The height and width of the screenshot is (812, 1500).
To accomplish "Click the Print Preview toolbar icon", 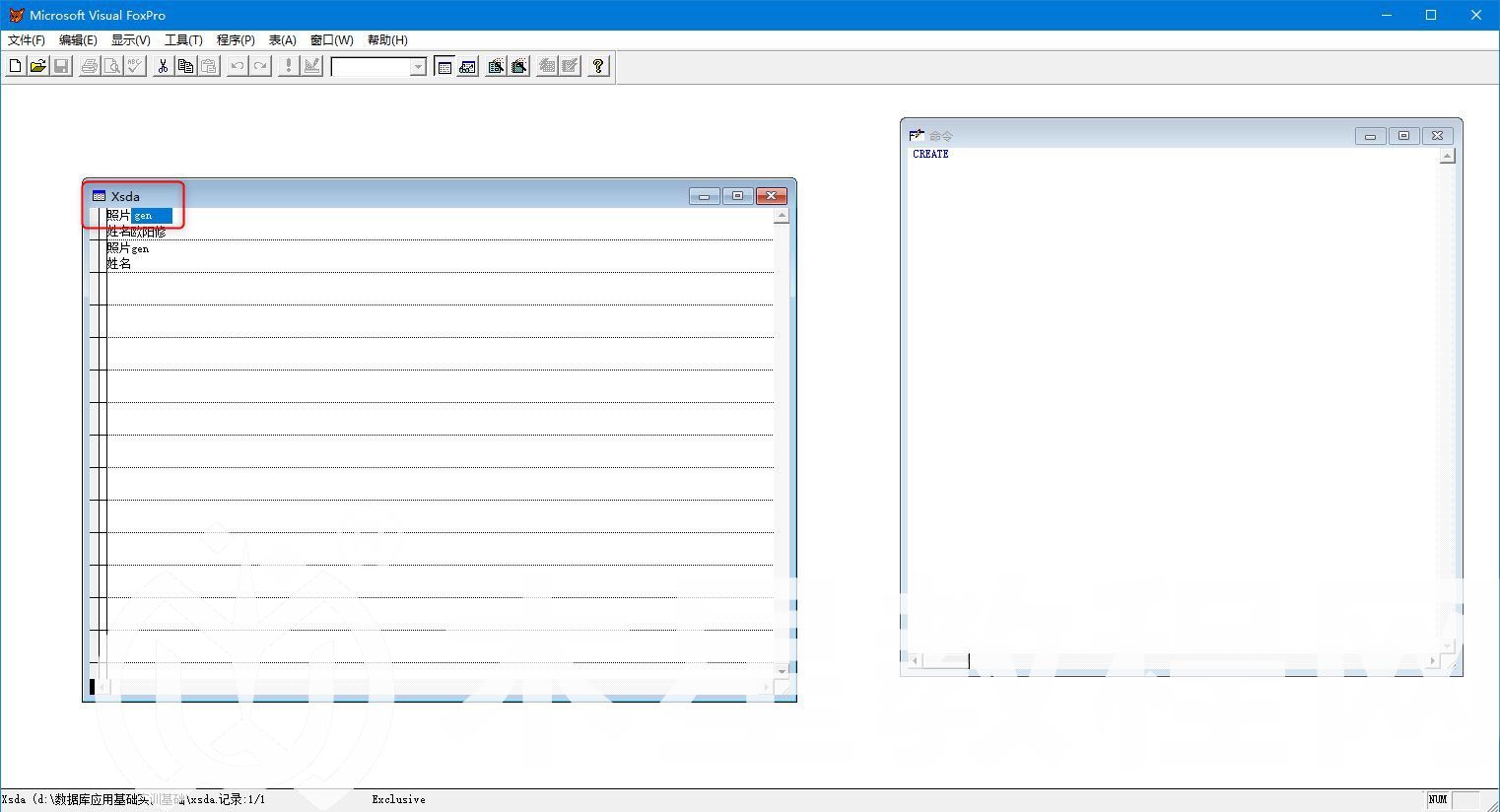I will tap(112, 66).
